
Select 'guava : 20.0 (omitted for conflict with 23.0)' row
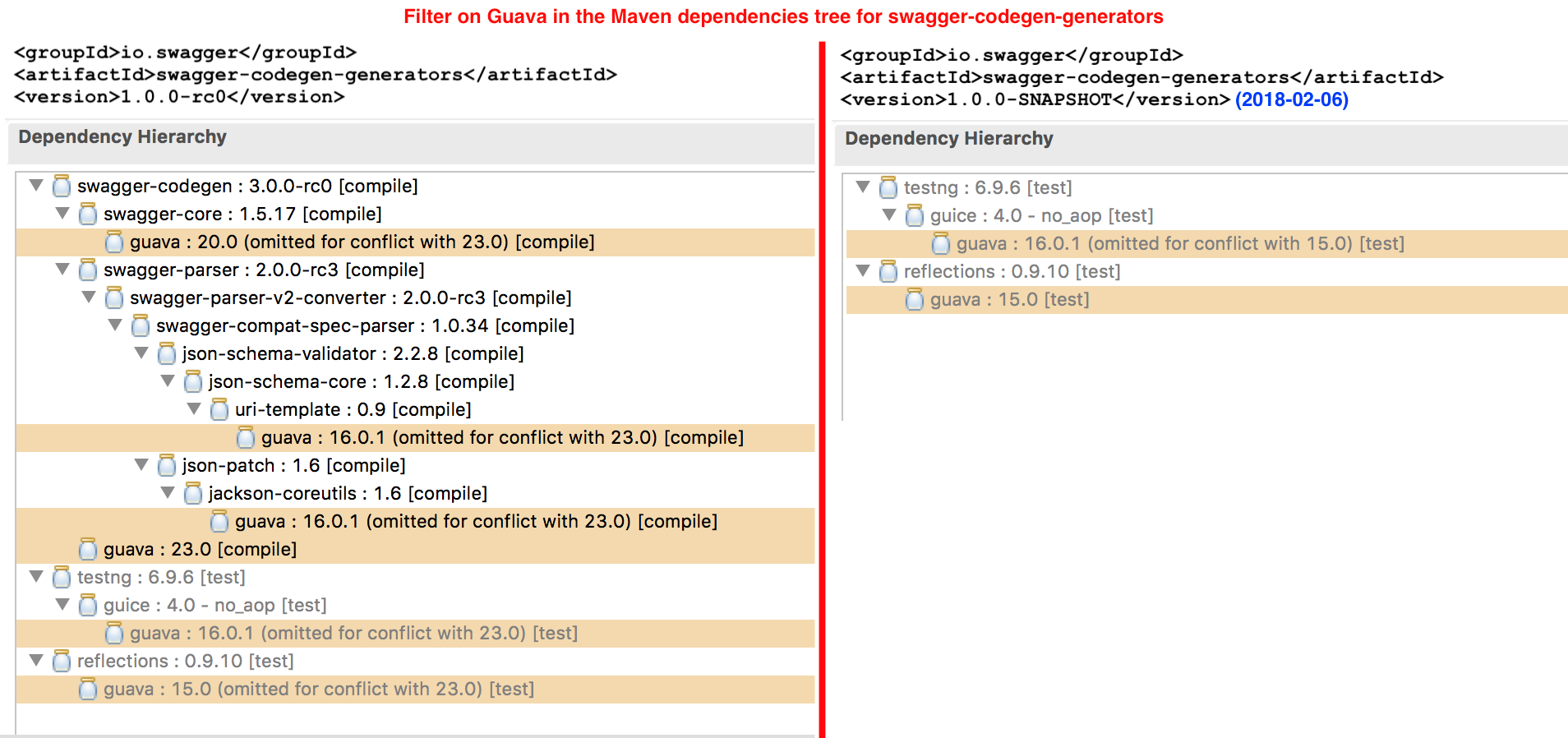click(415, 242)
